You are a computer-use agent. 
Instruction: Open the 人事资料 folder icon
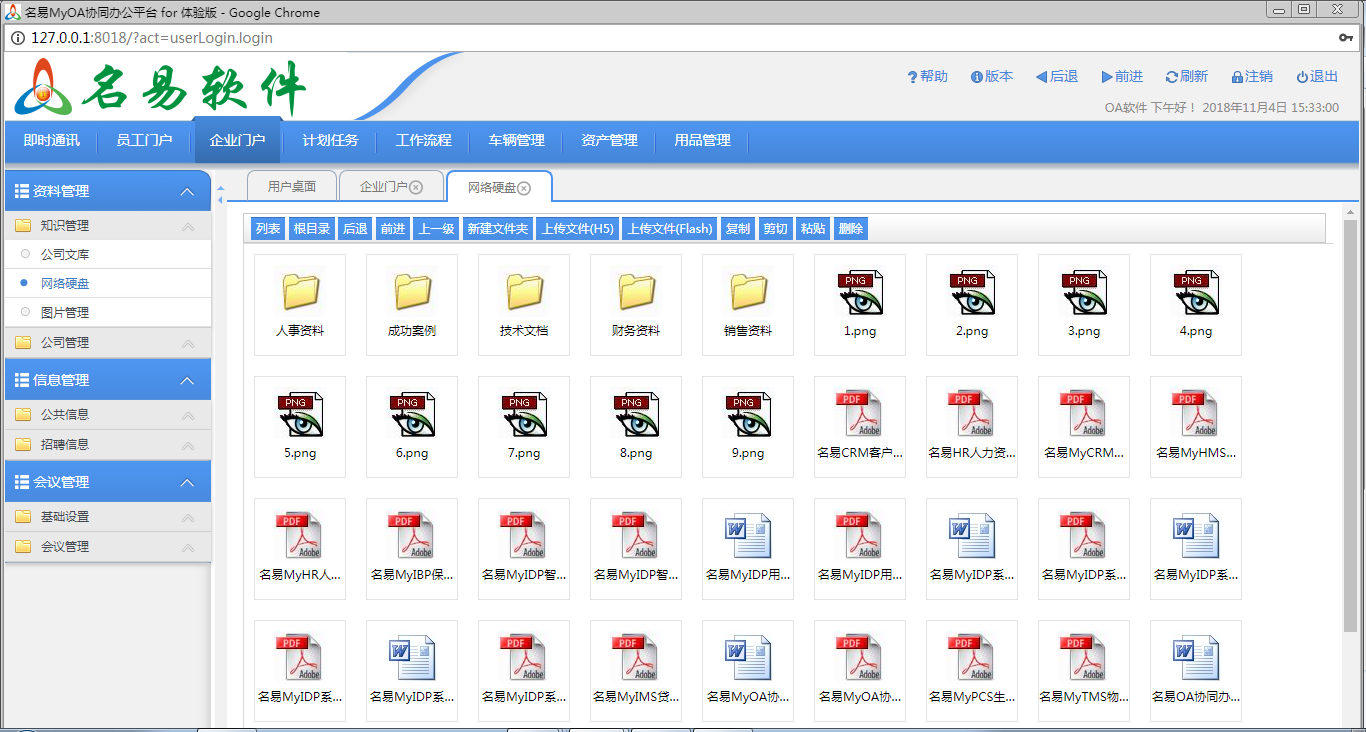tap(300, 292)
